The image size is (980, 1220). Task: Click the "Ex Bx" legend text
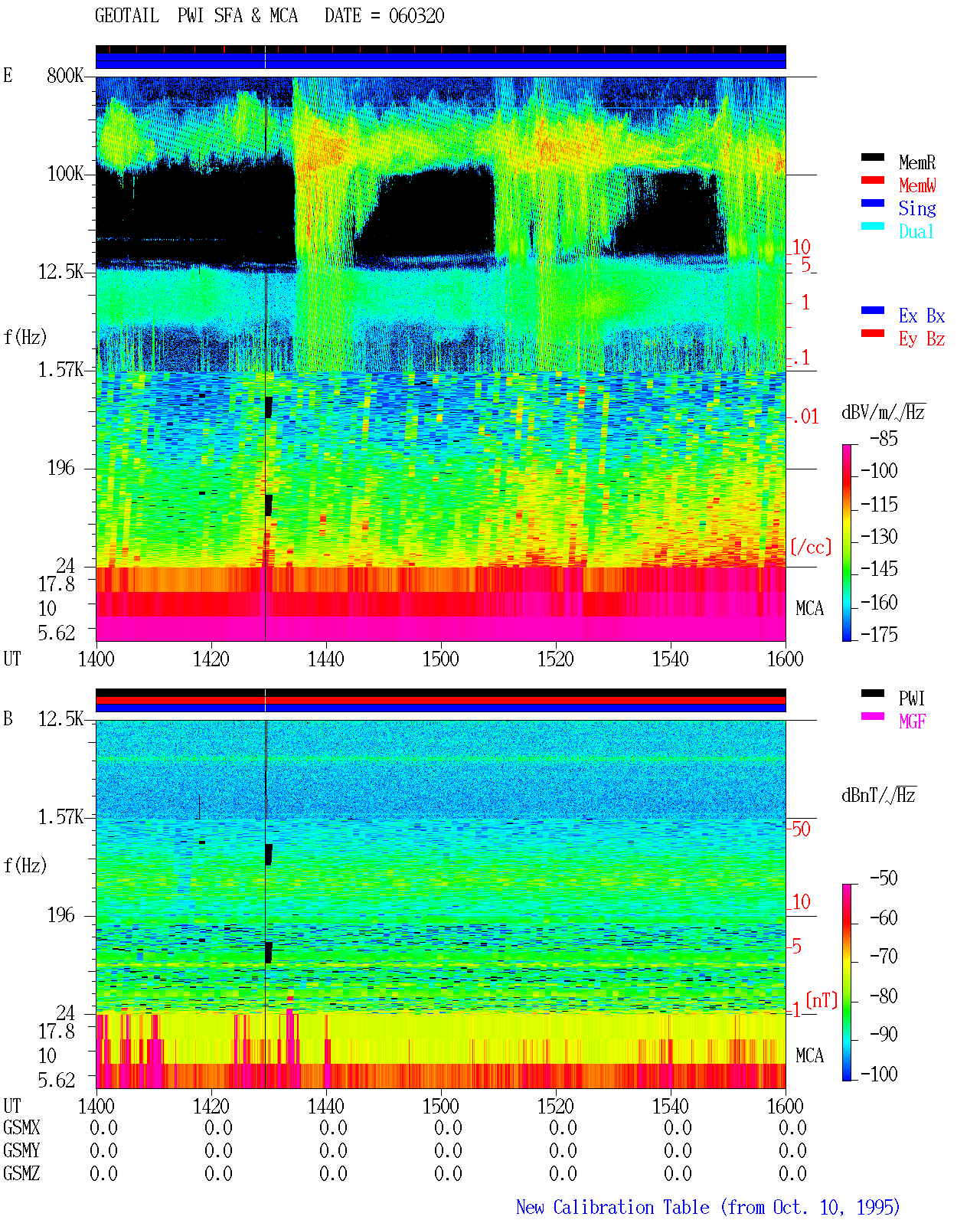click(x=922, y=316)
